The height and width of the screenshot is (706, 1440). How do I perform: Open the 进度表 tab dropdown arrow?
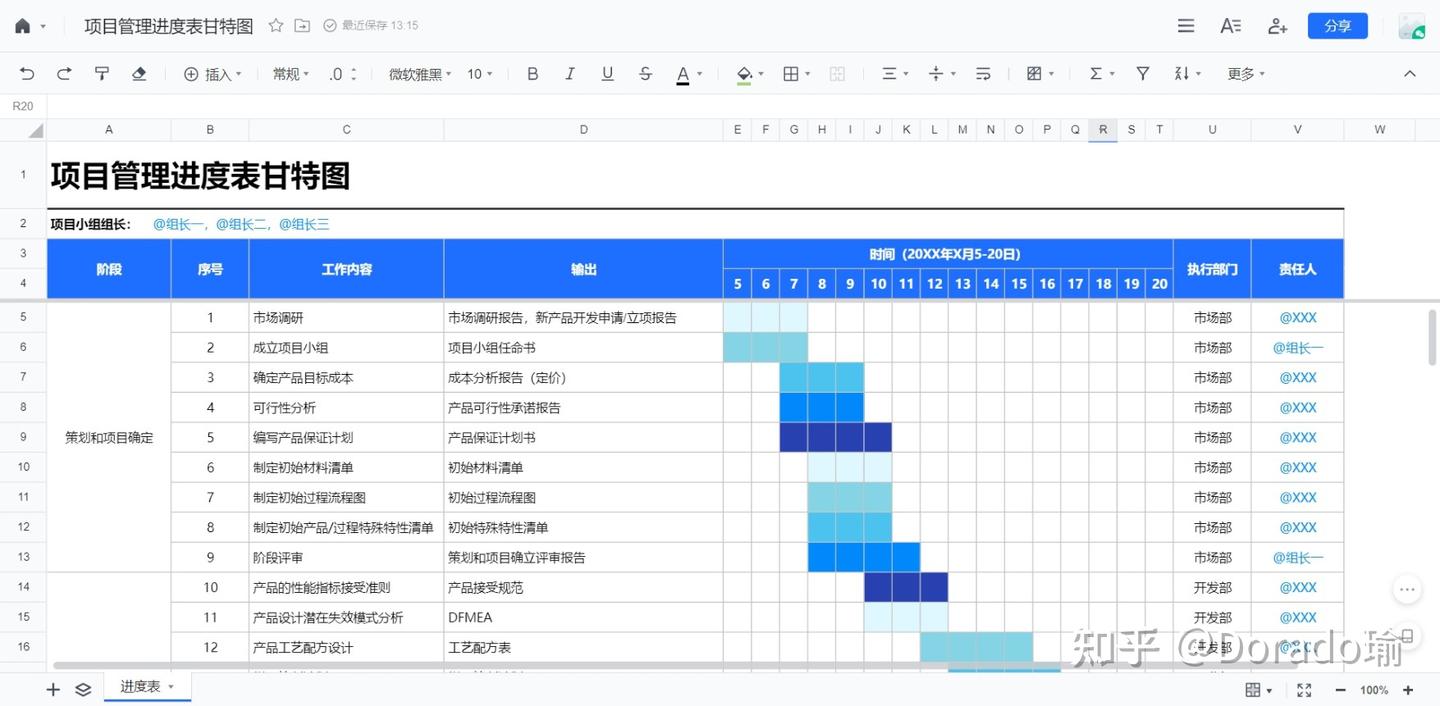(171, 687)
